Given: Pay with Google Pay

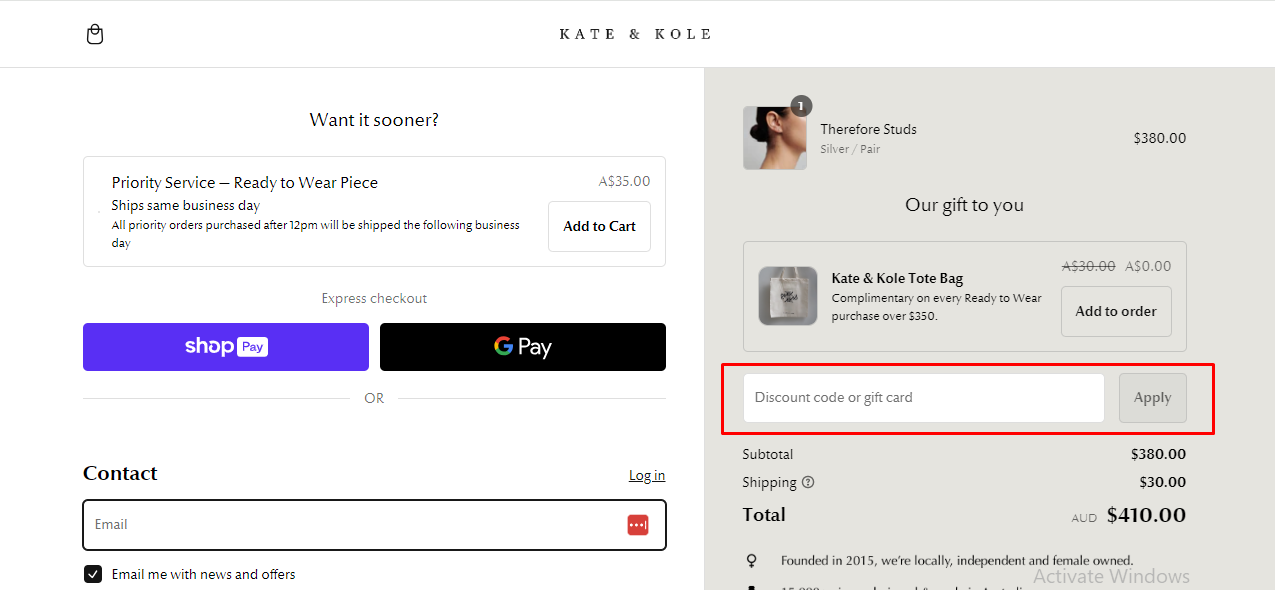Looking at the screenshot, I should 523,347.
